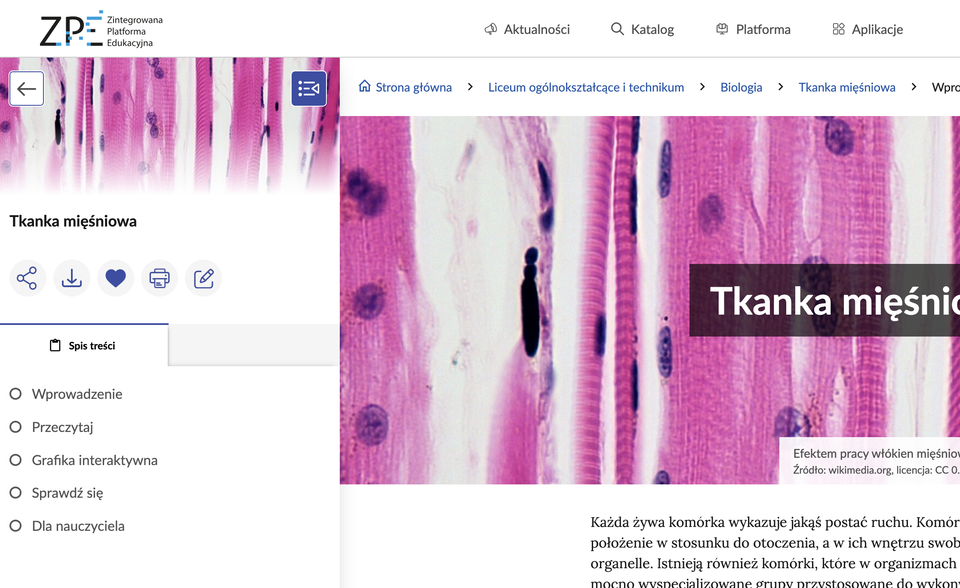Screen dimensions: 960x588
Task: Go to Strona główna breadcrumb
Action: point(405,87)
